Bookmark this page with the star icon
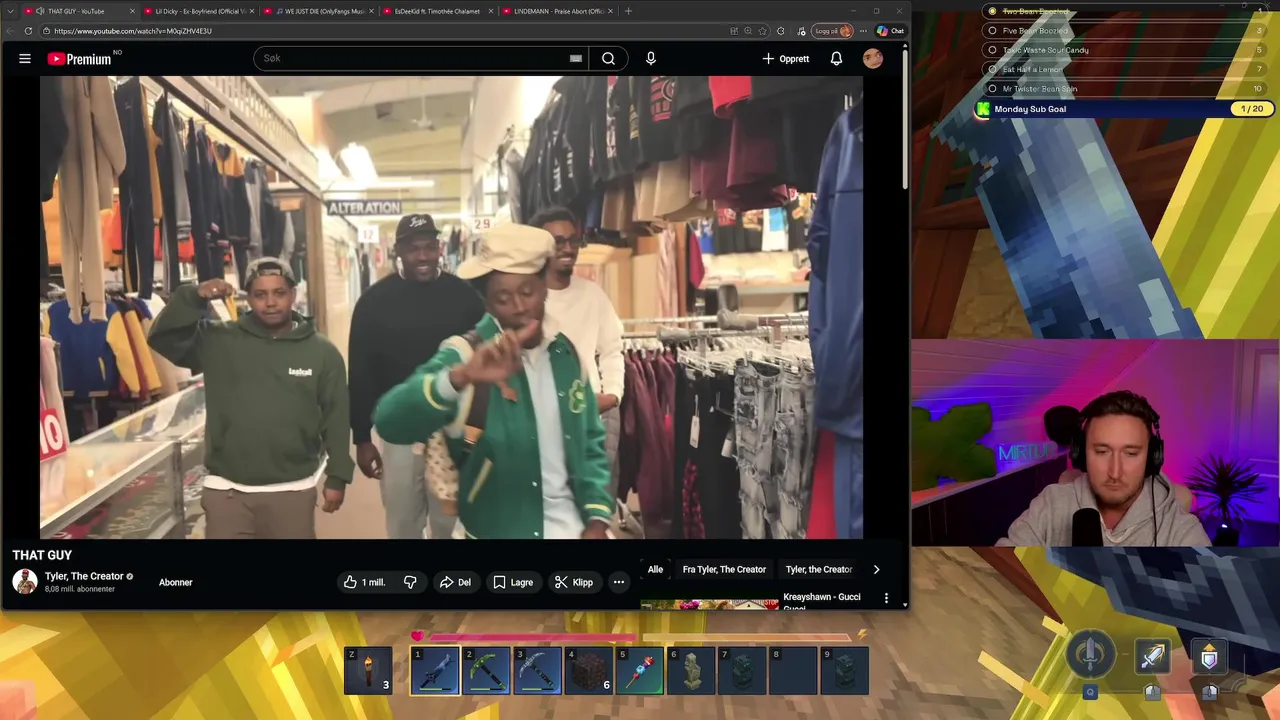The height and width of the screenshot is (720, 1280). (763, 31)
